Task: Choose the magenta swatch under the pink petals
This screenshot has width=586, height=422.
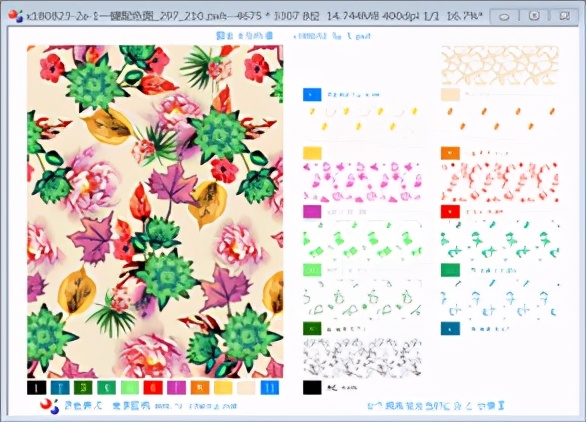Action: 312,212
